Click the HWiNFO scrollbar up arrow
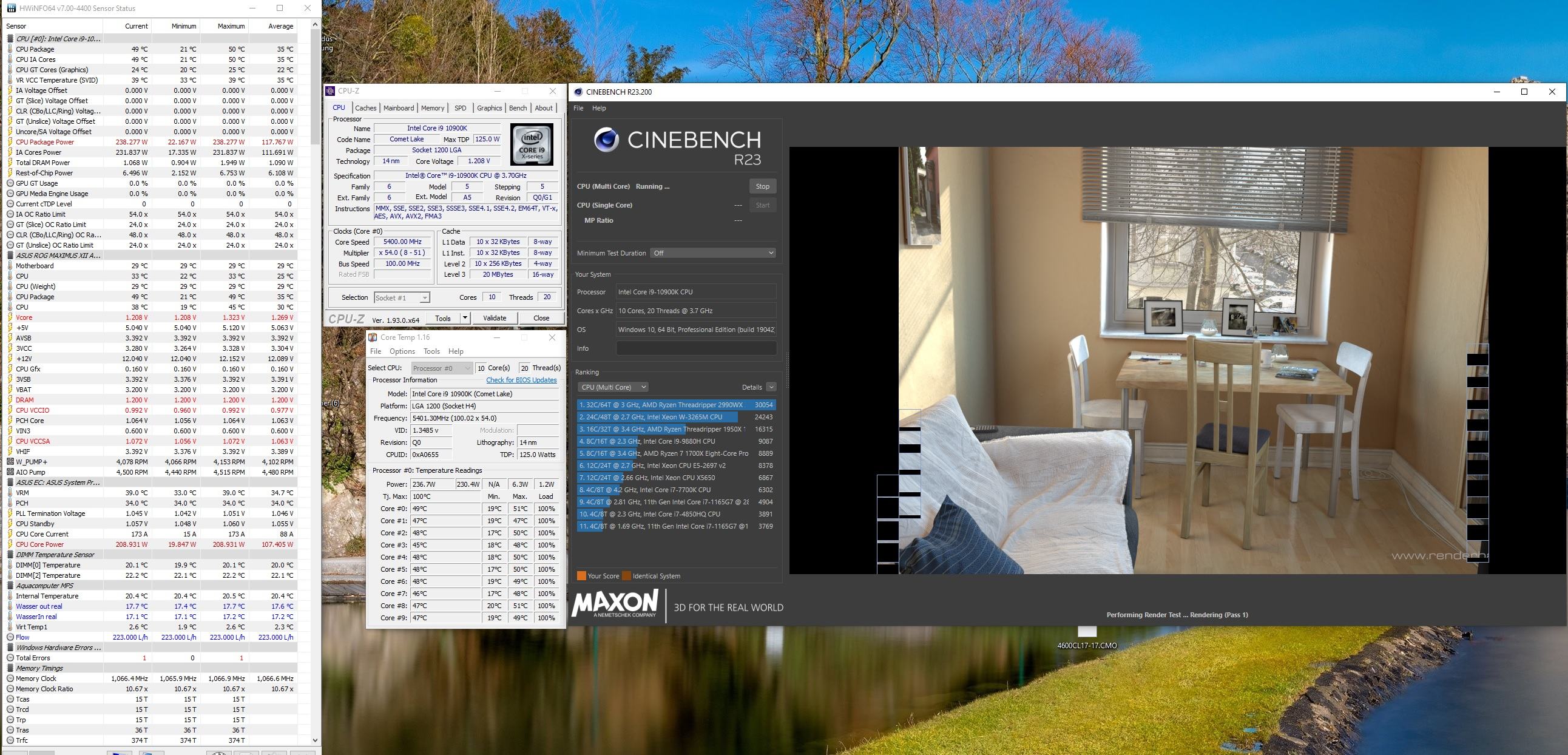Viewport: 1568px width, 755px height. (x=315, y=24)
